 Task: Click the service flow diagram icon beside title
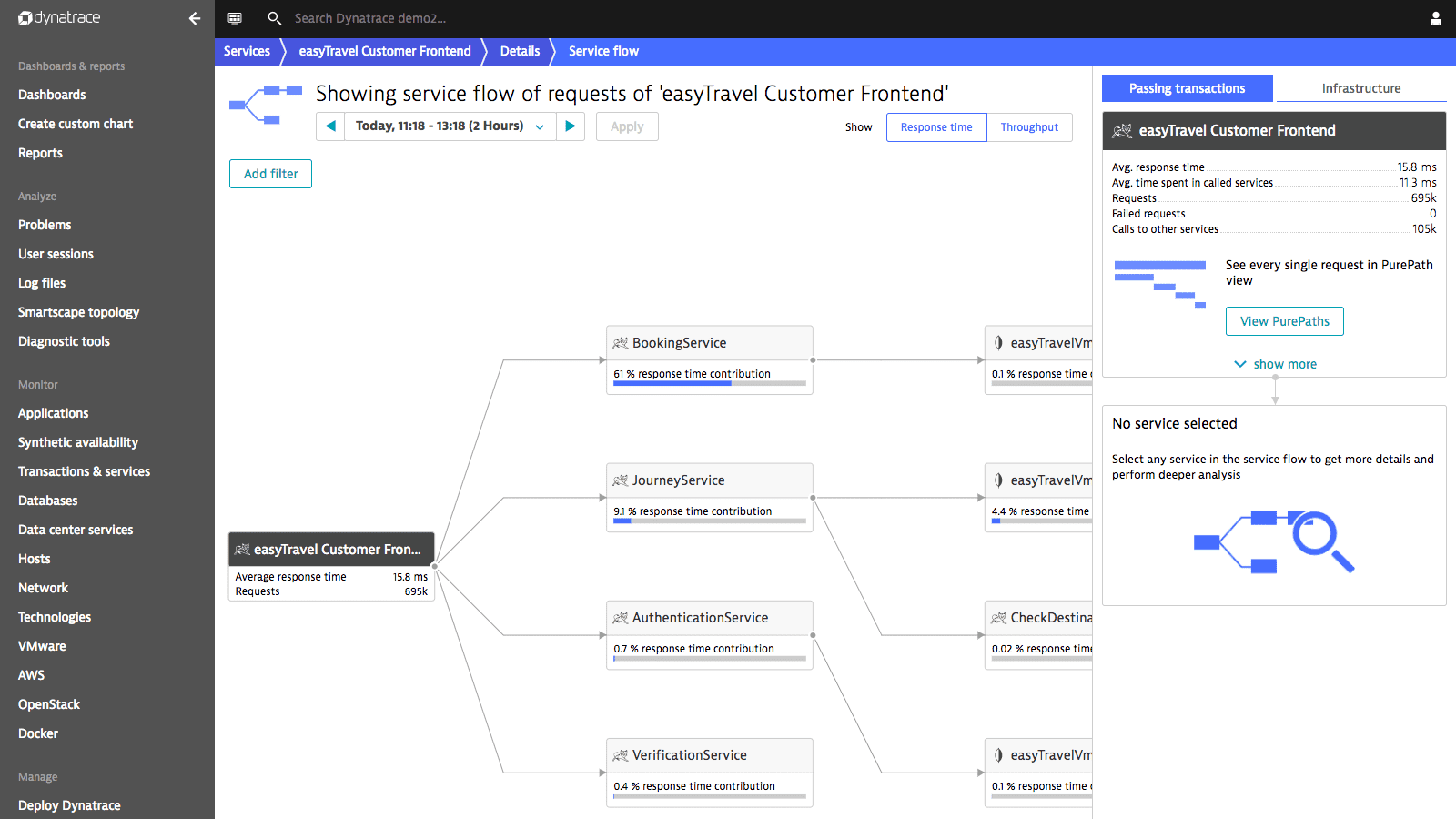(x=266, y=105)
